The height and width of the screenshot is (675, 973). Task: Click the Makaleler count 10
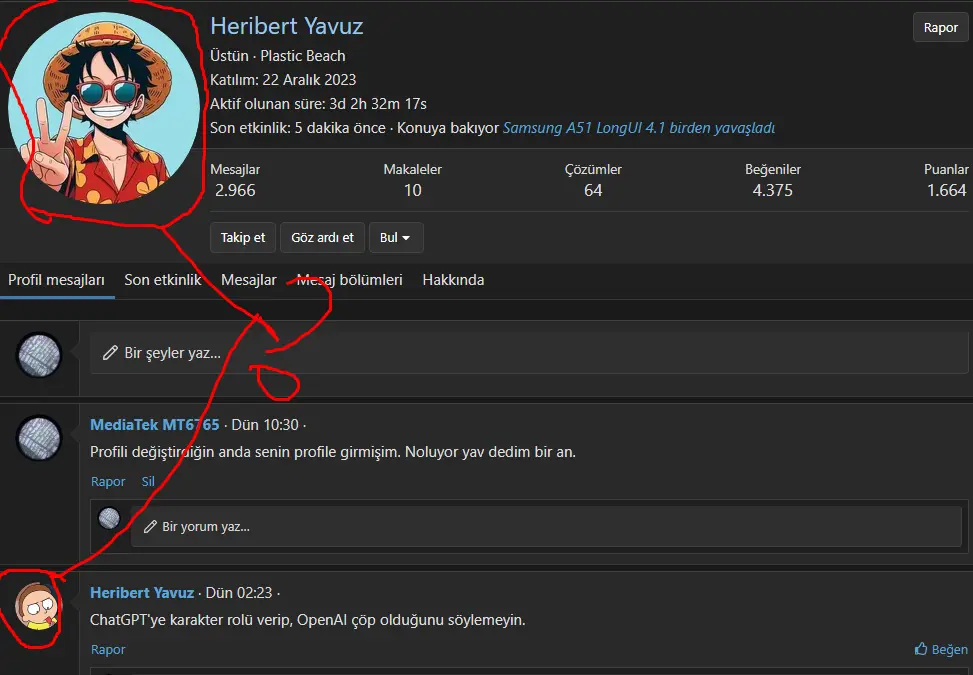(413, 190)
